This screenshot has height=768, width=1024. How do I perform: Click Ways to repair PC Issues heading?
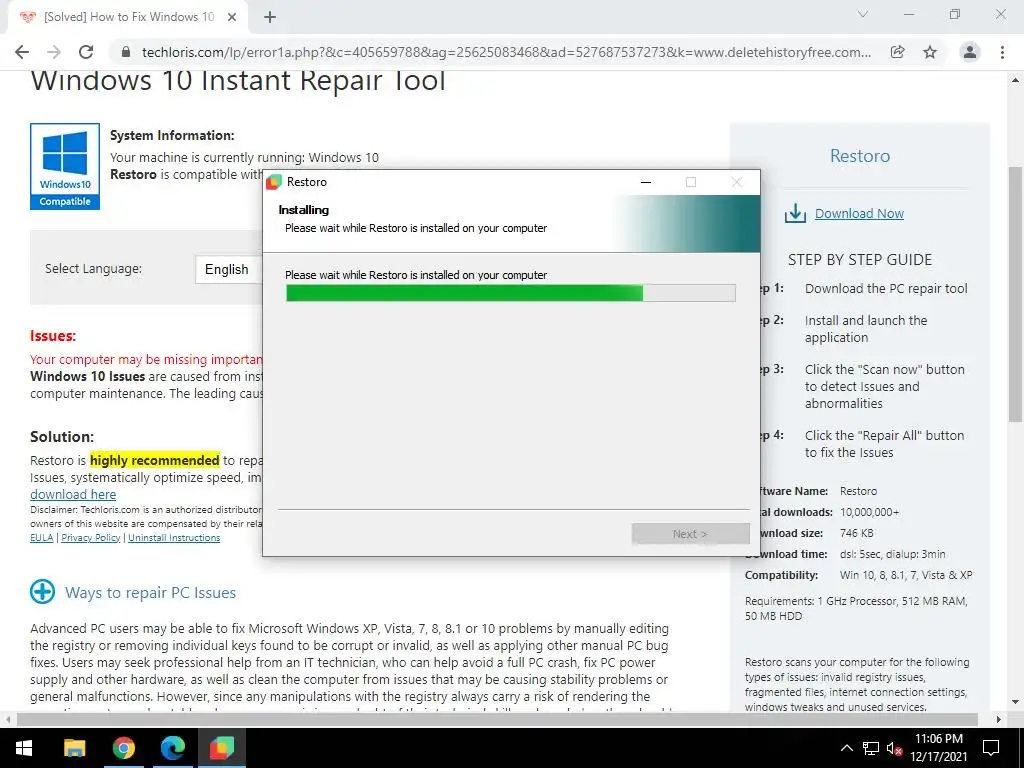[x=150, y=592]
